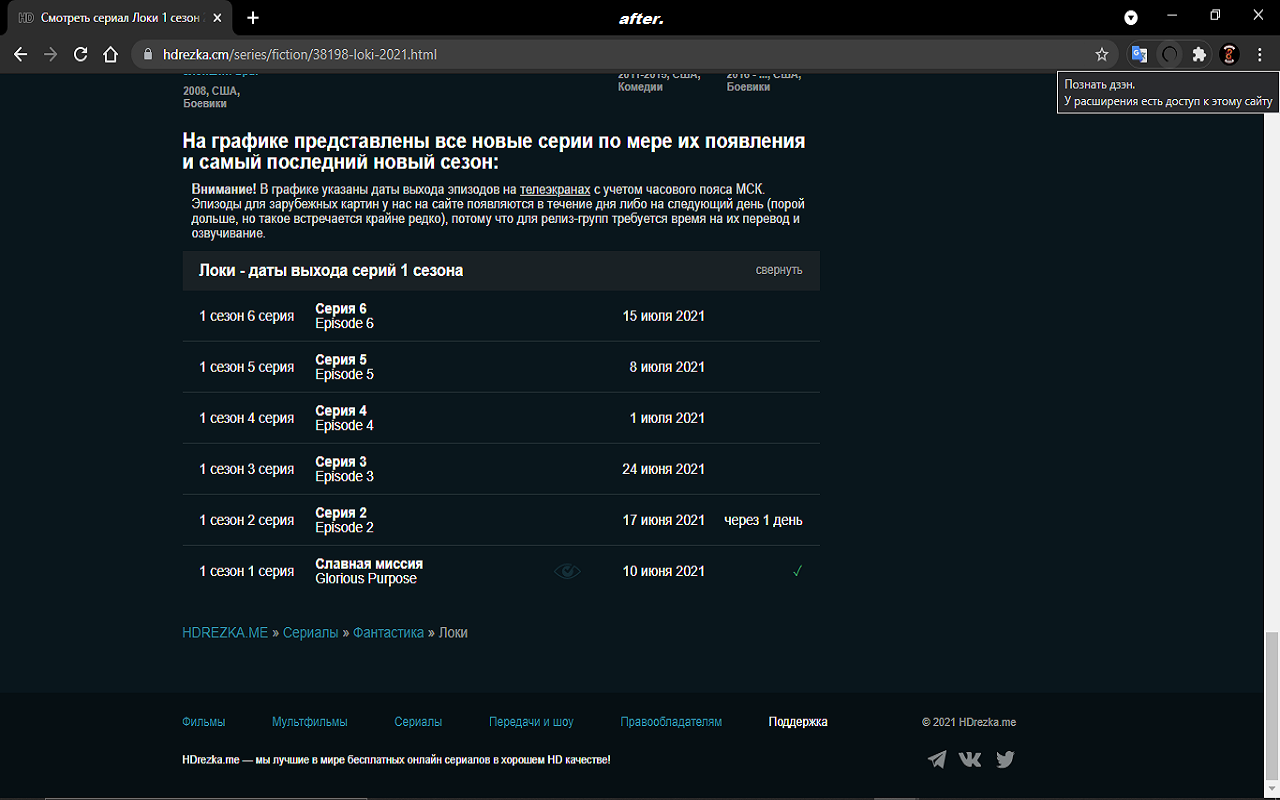
Task: Open Правообладателям footer link
Action: [671, 721]
